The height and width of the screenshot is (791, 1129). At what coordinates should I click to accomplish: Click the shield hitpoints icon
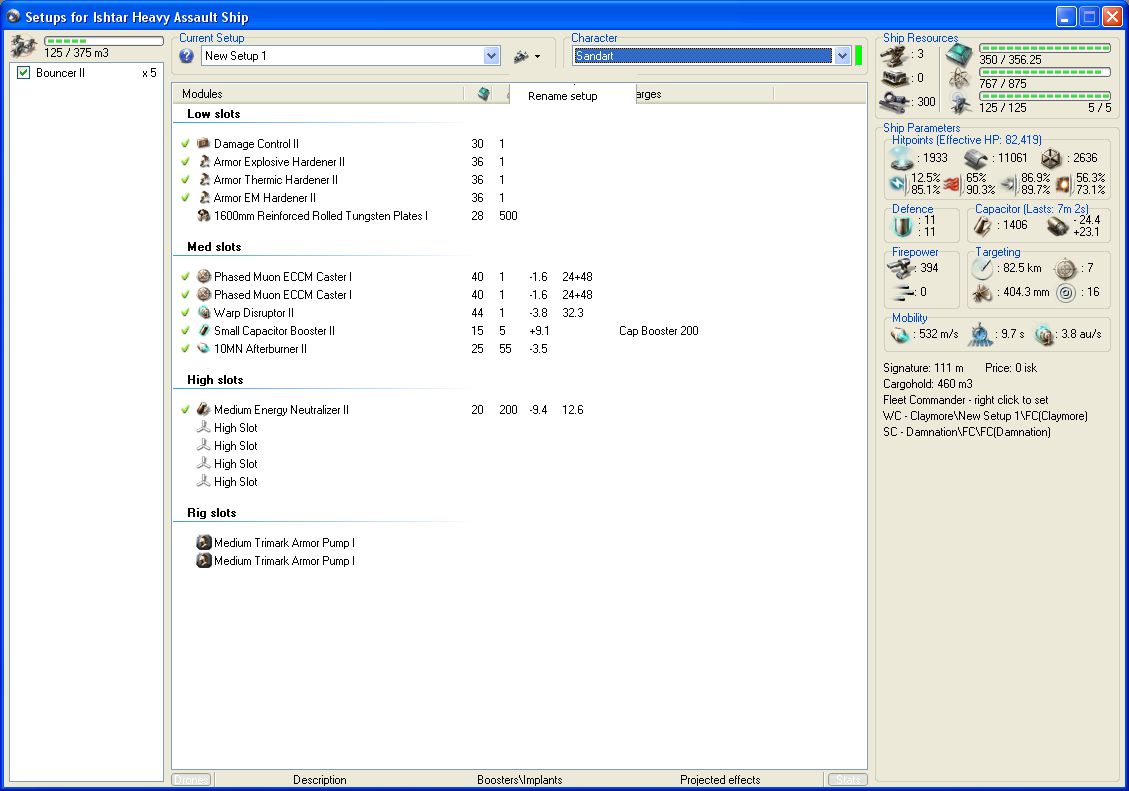click(901, 158)
